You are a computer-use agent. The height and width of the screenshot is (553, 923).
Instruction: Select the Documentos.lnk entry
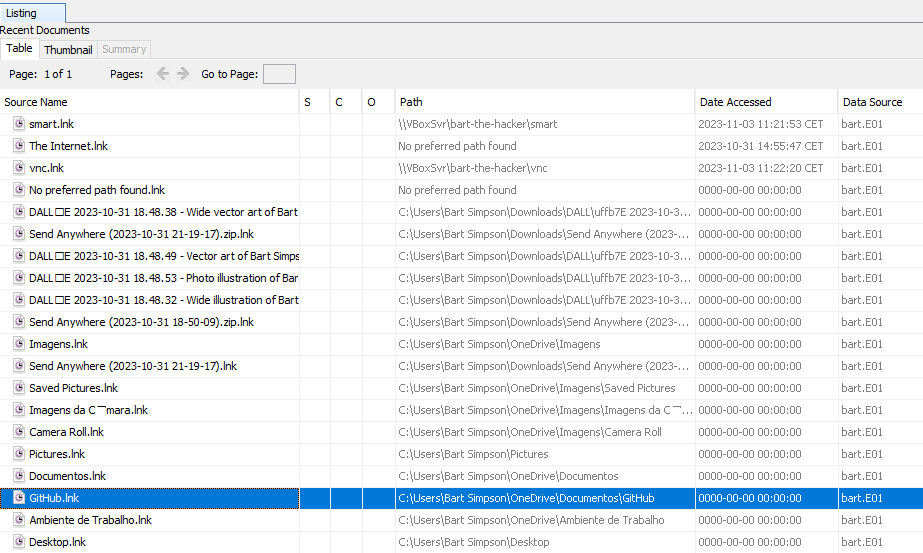coord(67,476)
